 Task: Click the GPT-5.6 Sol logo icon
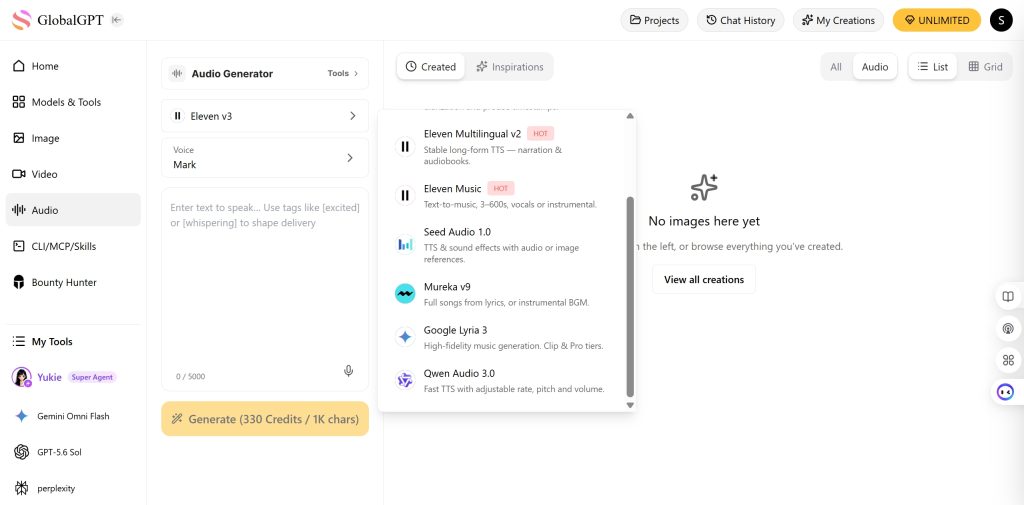click(x=22, y=452)
